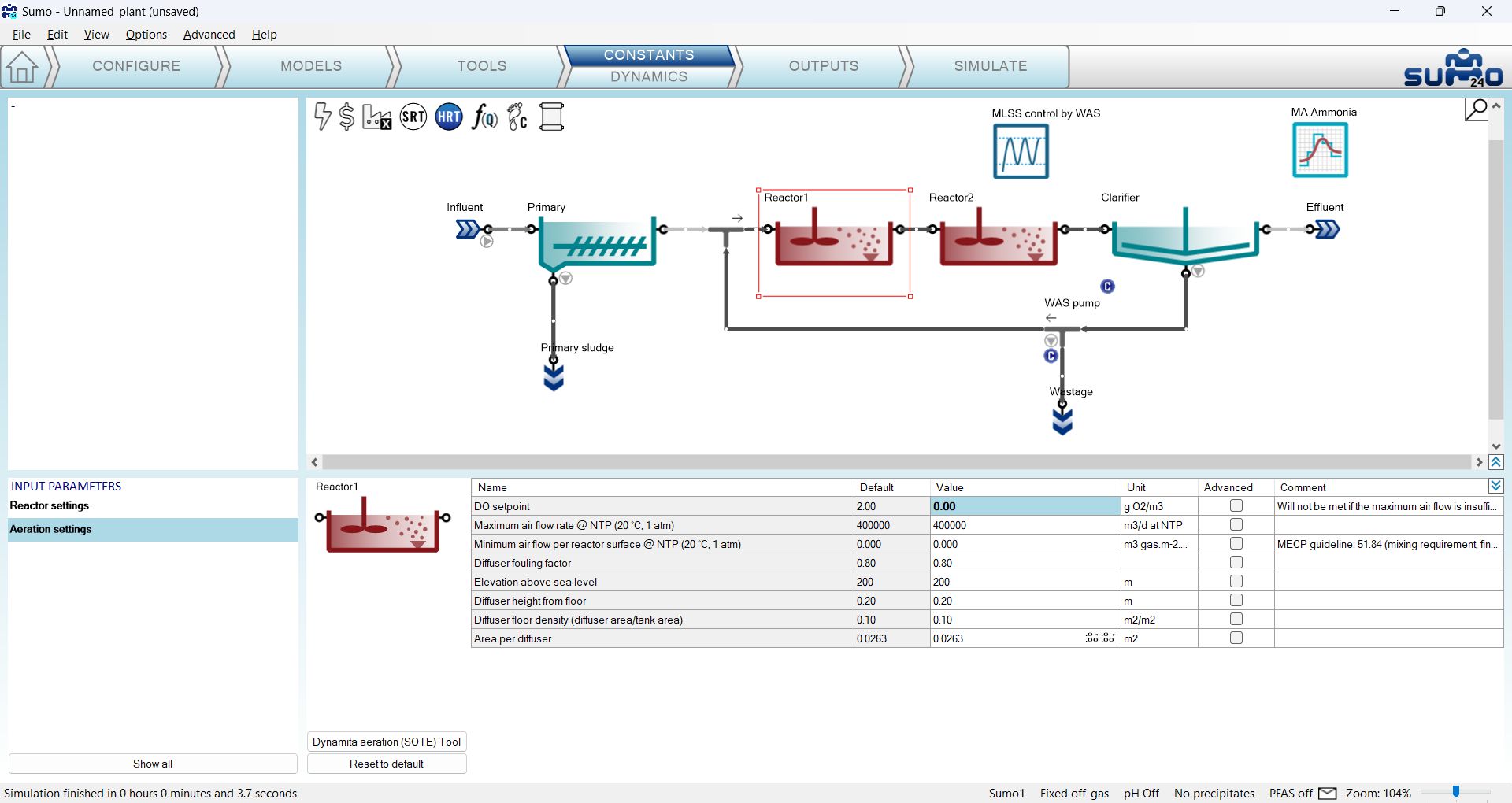Toggle Advanced checkbox for Minimum air flow
The image size is (1512, 803).
(1236, 544)
